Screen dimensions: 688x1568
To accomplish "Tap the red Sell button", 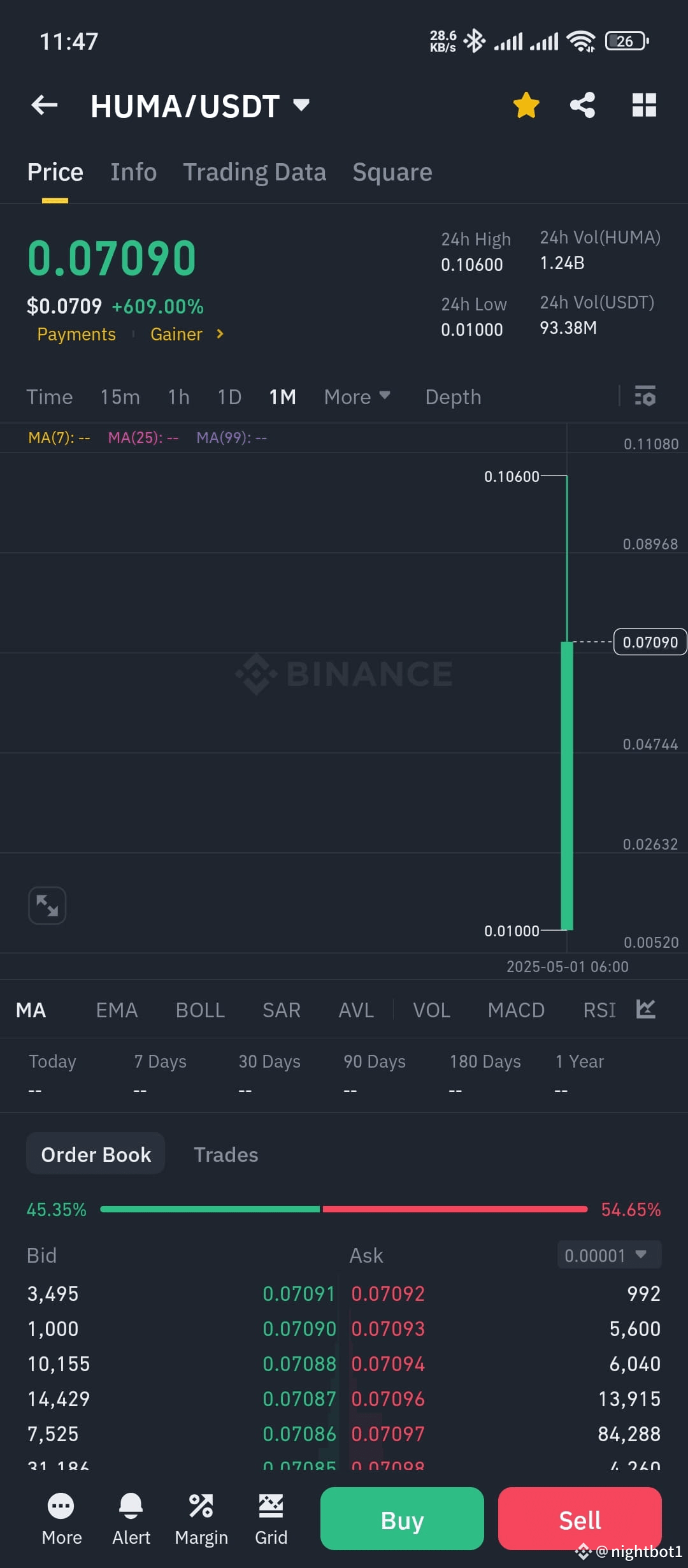I will tap(580, 1519).
